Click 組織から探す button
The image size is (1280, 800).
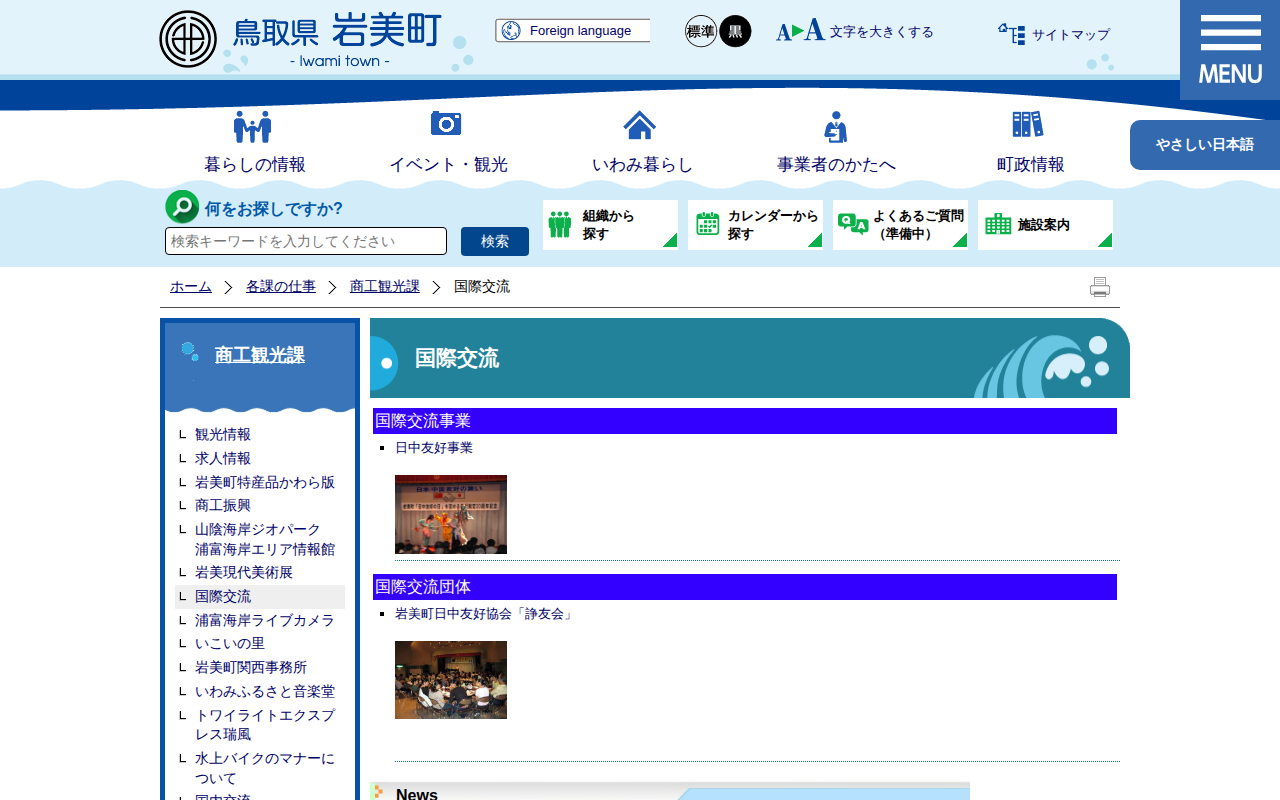[x=610, y=225]
